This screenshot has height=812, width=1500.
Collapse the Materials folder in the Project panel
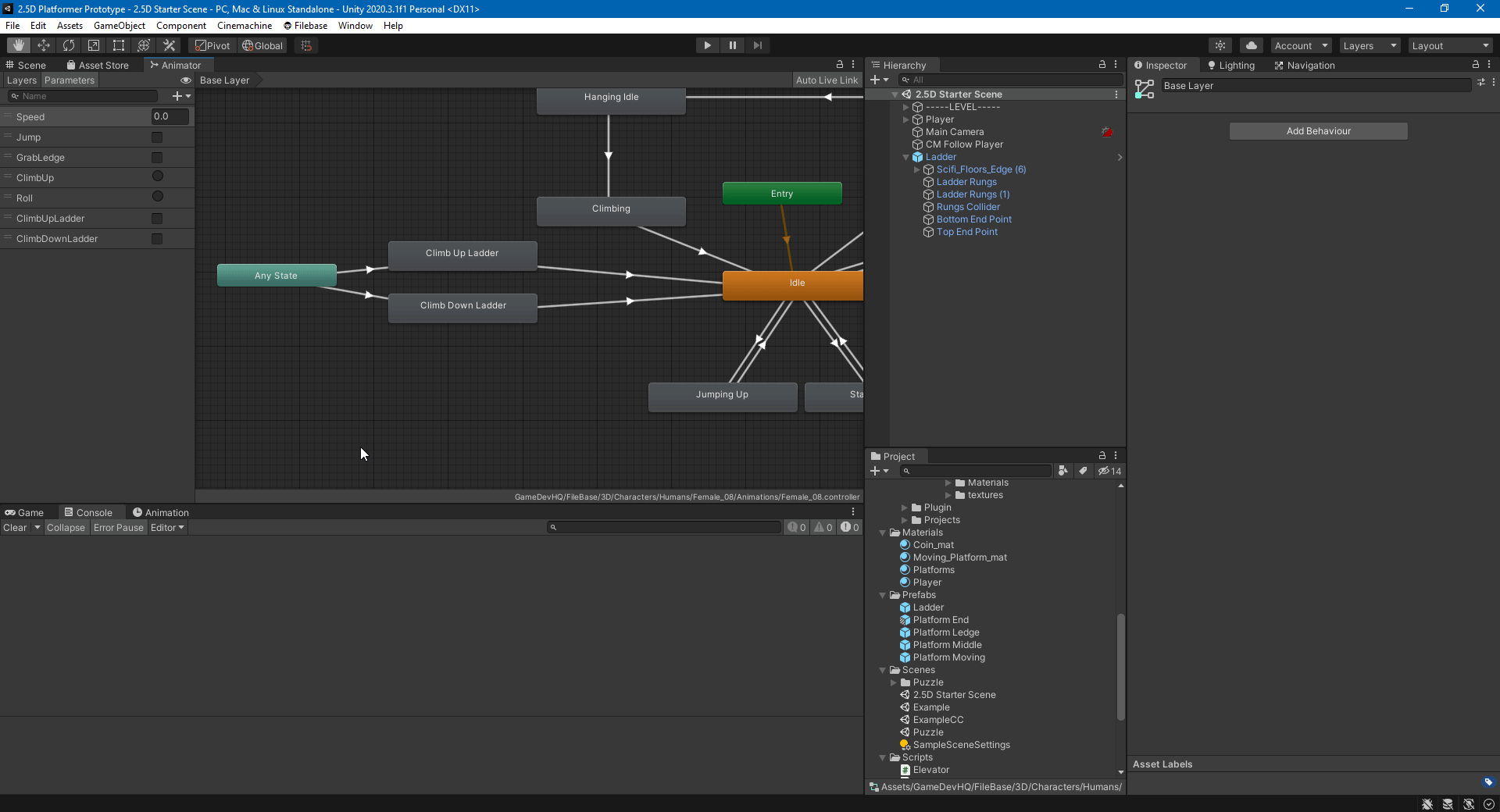pyautogui.click(x=883, y=532)
